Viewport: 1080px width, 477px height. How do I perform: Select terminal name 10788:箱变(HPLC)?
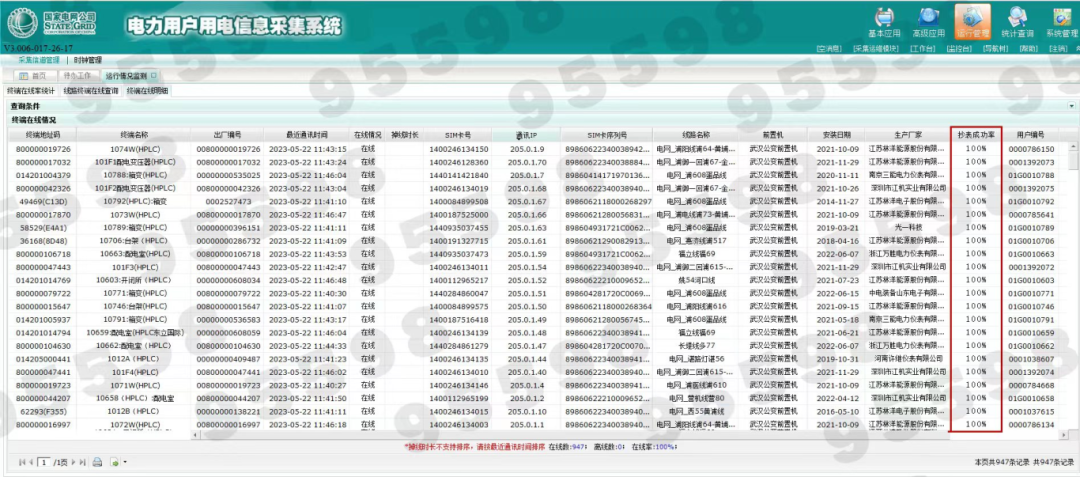[134, 176]
